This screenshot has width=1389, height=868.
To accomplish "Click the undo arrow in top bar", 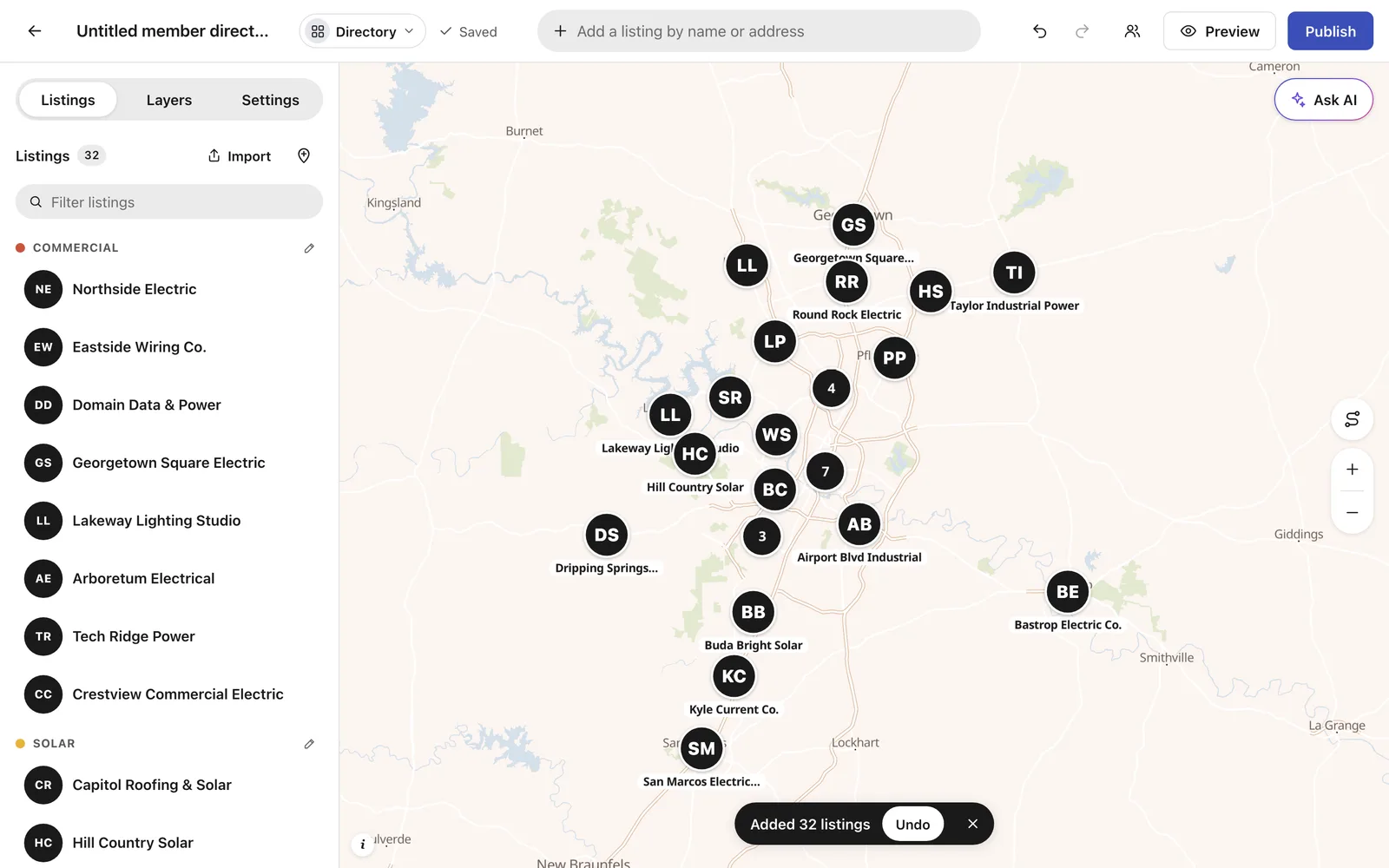I will pos(1039,31).
